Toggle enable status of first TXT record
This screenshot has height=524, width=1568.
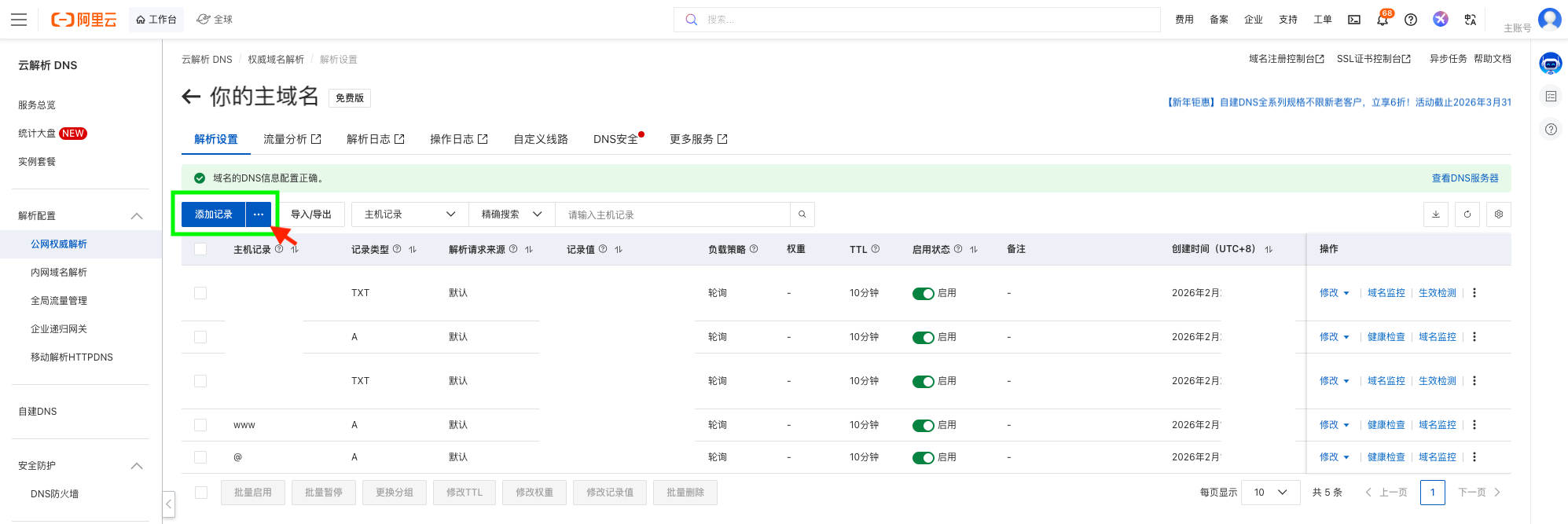[923, 293]
